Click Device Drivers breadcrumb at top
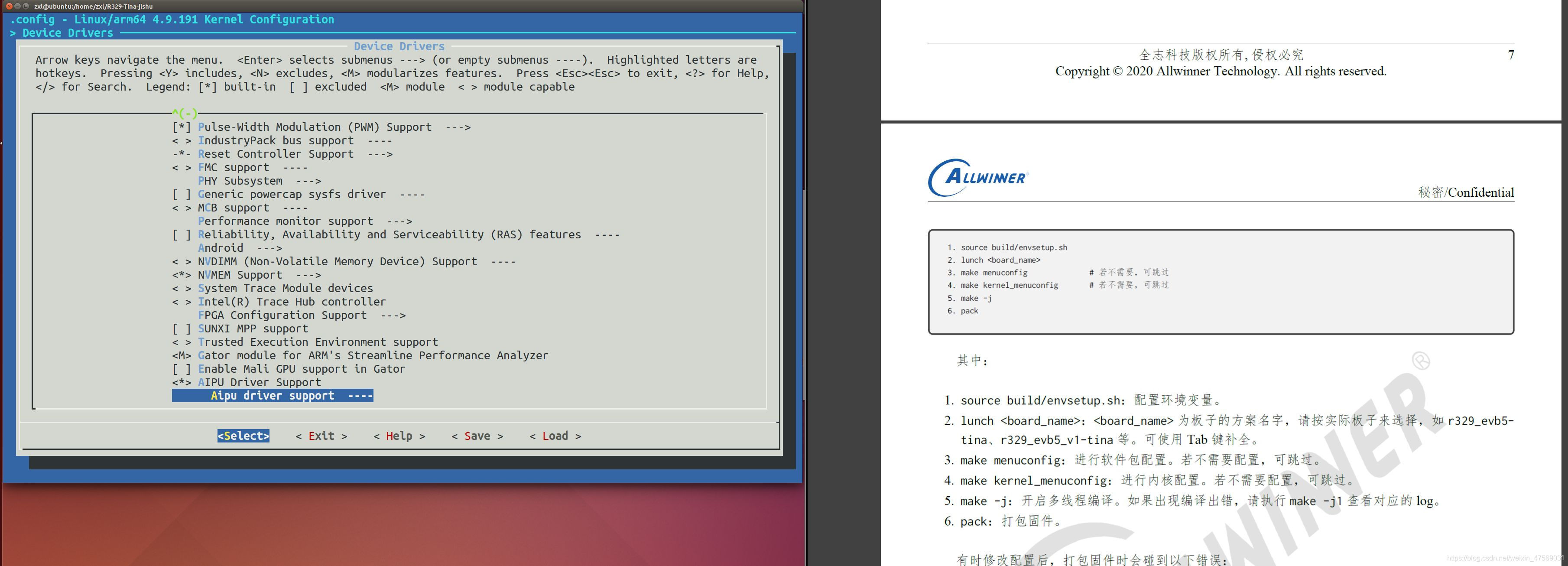This screenshot has height=566, width=1568. click(68, 33)
